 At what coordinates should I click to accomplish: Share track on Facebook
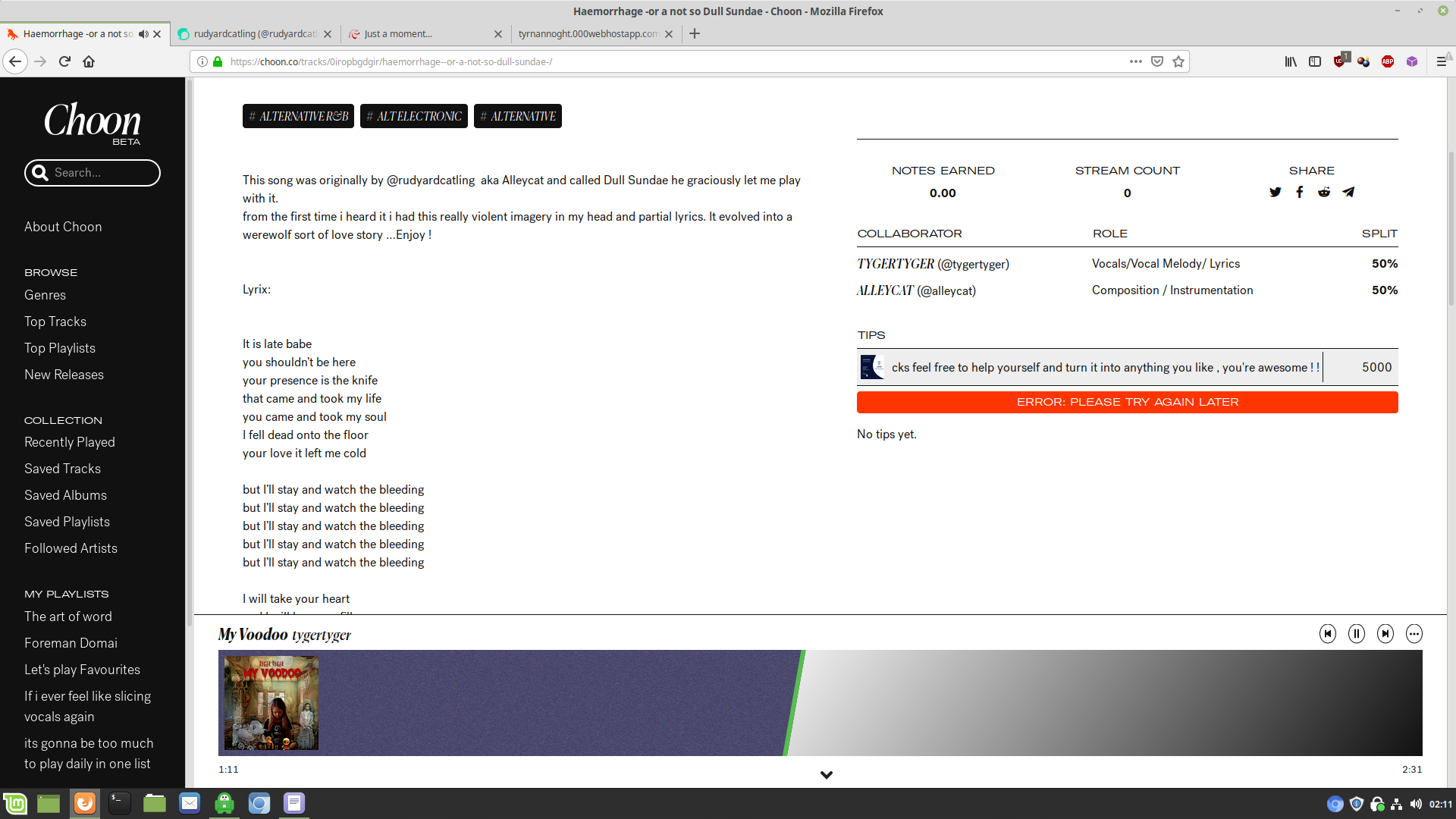pyautogui.click(x=1299, y=193)
